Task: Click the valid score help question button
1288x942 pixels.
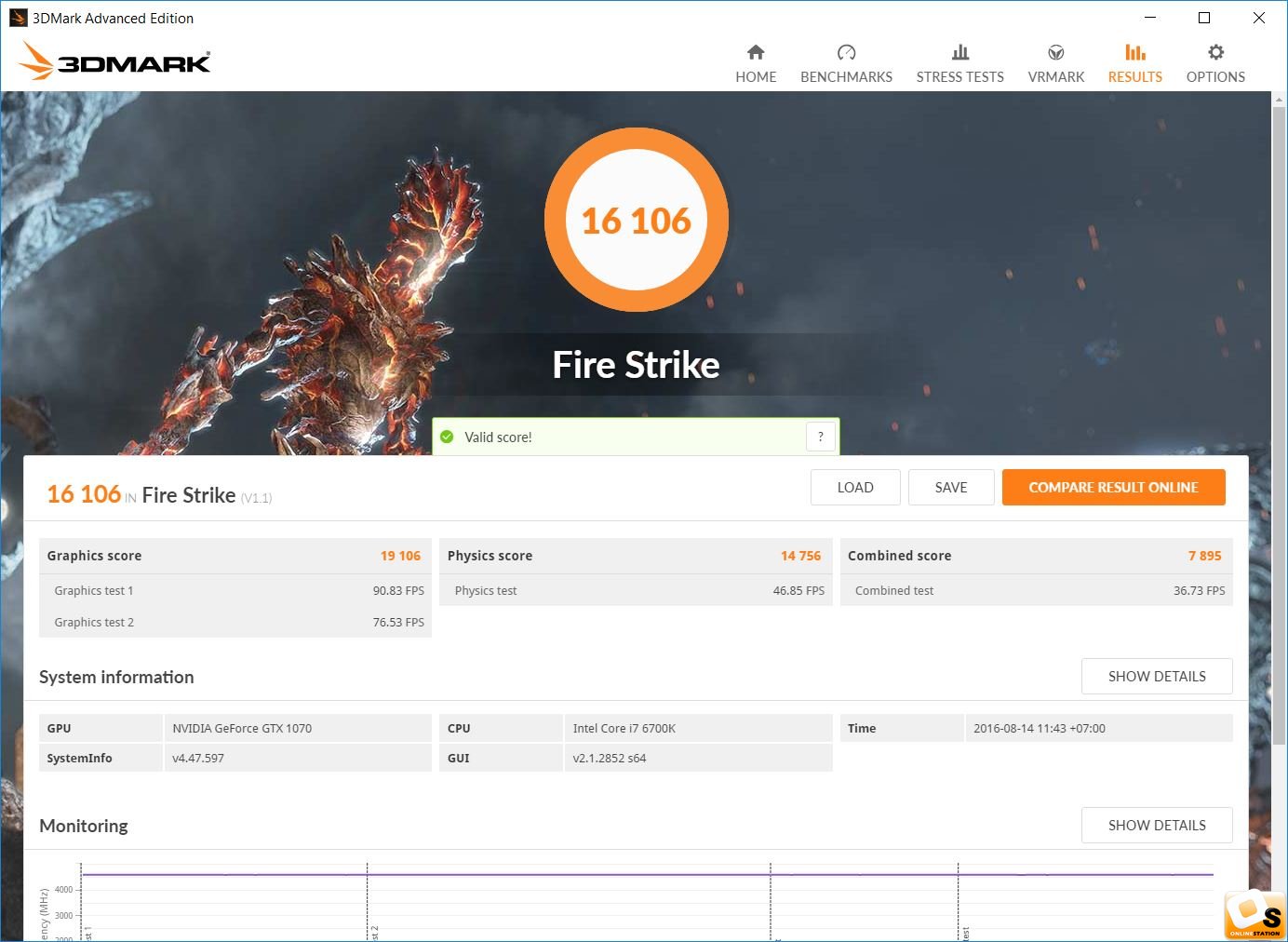Action: coord(820,437)
